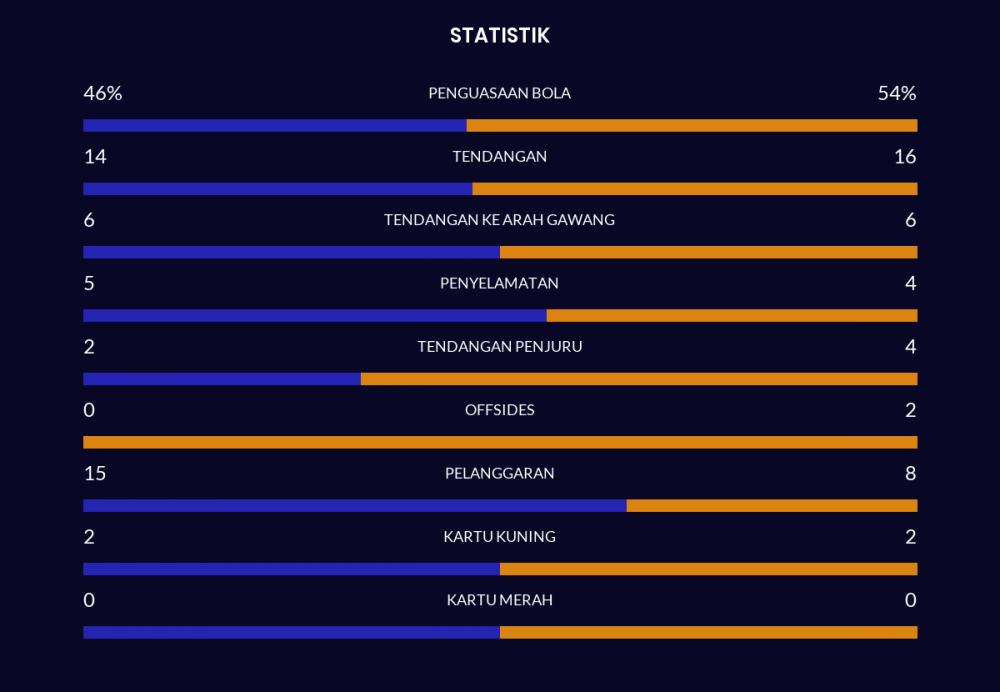Viewport: 1000px width, 692px height.
Task: Click the 46% possession value
Action: click(x=103, y=93)
